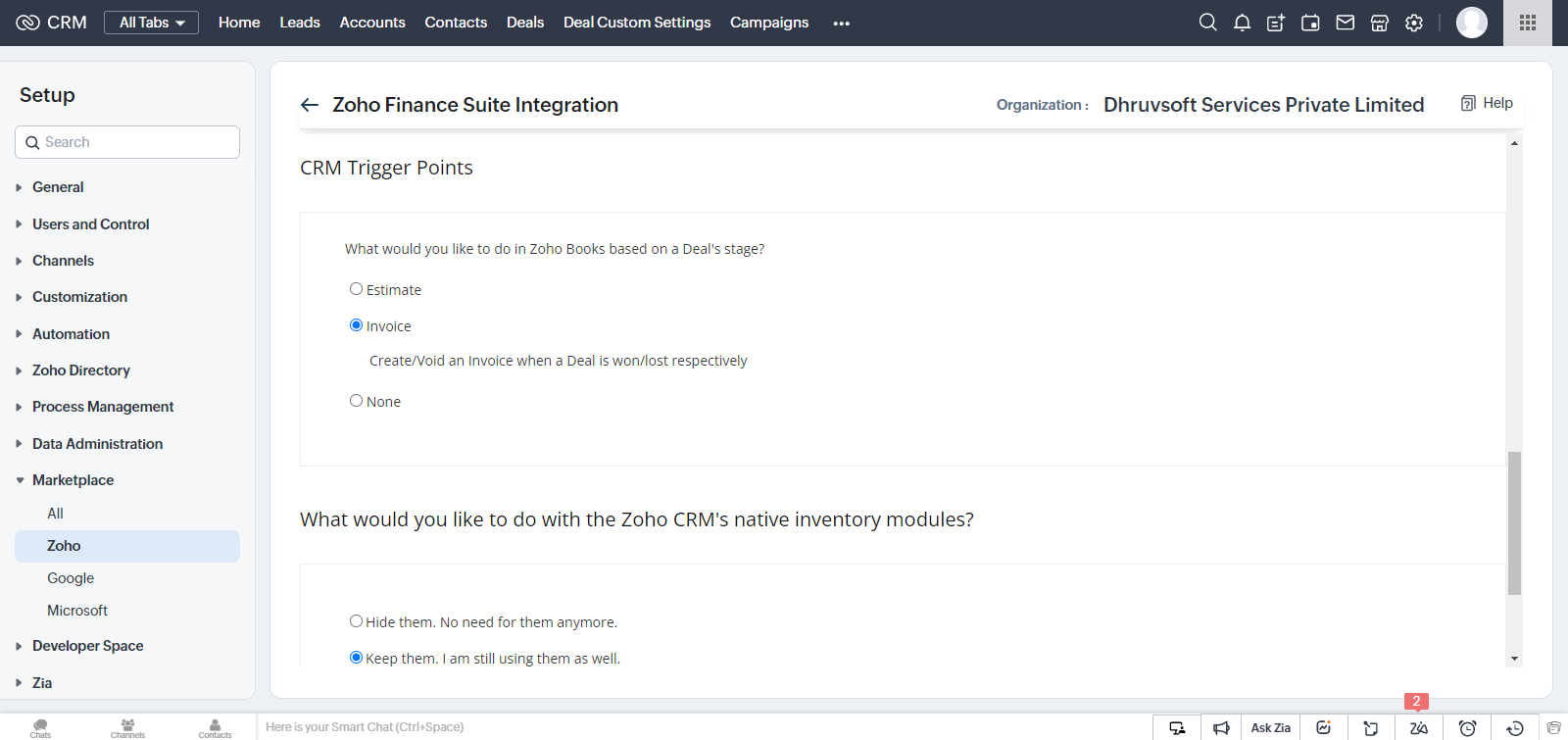
Task: Focus the Smart Chat input bar
Action: click(x=704, y=727)
